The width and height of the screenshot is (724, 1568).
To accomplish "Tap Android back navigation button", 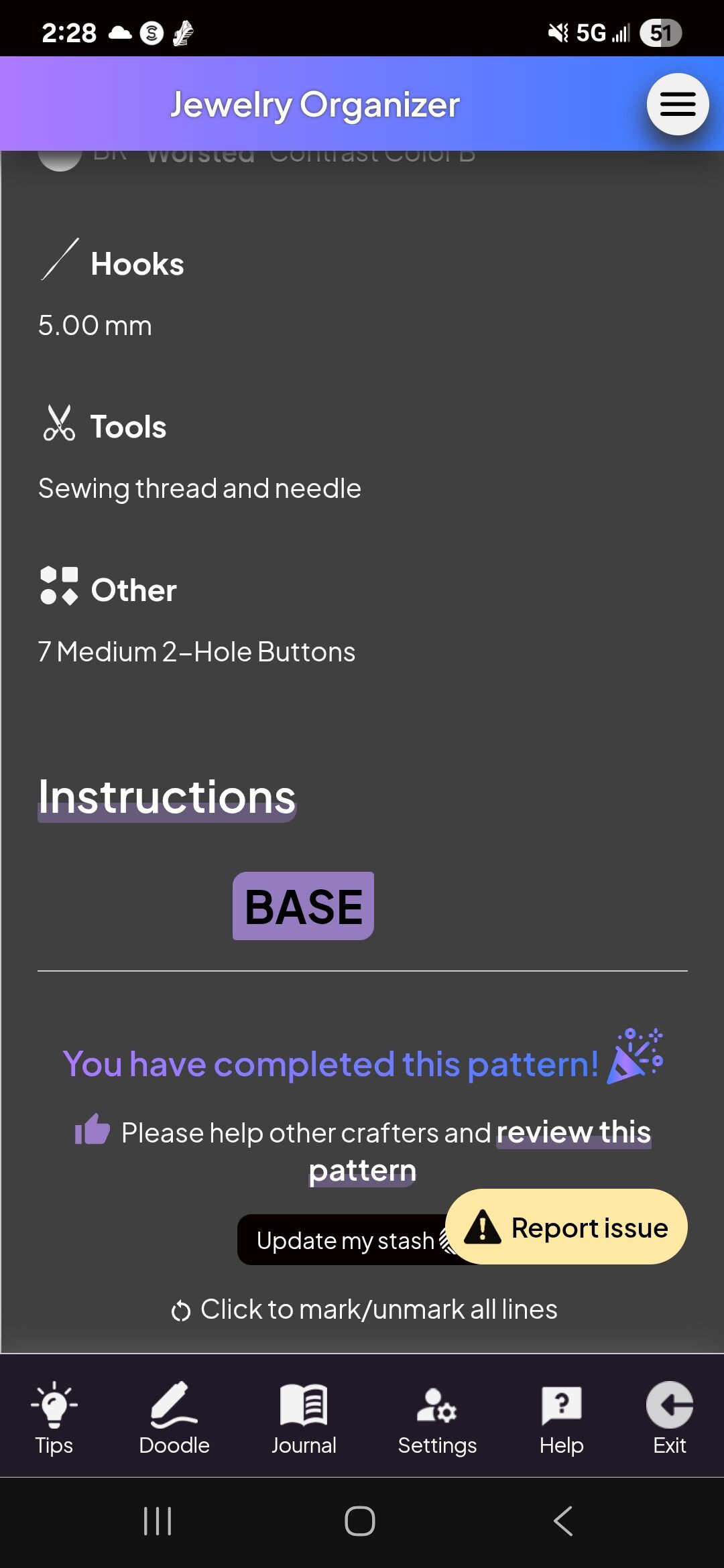I will click(563, 1521).
